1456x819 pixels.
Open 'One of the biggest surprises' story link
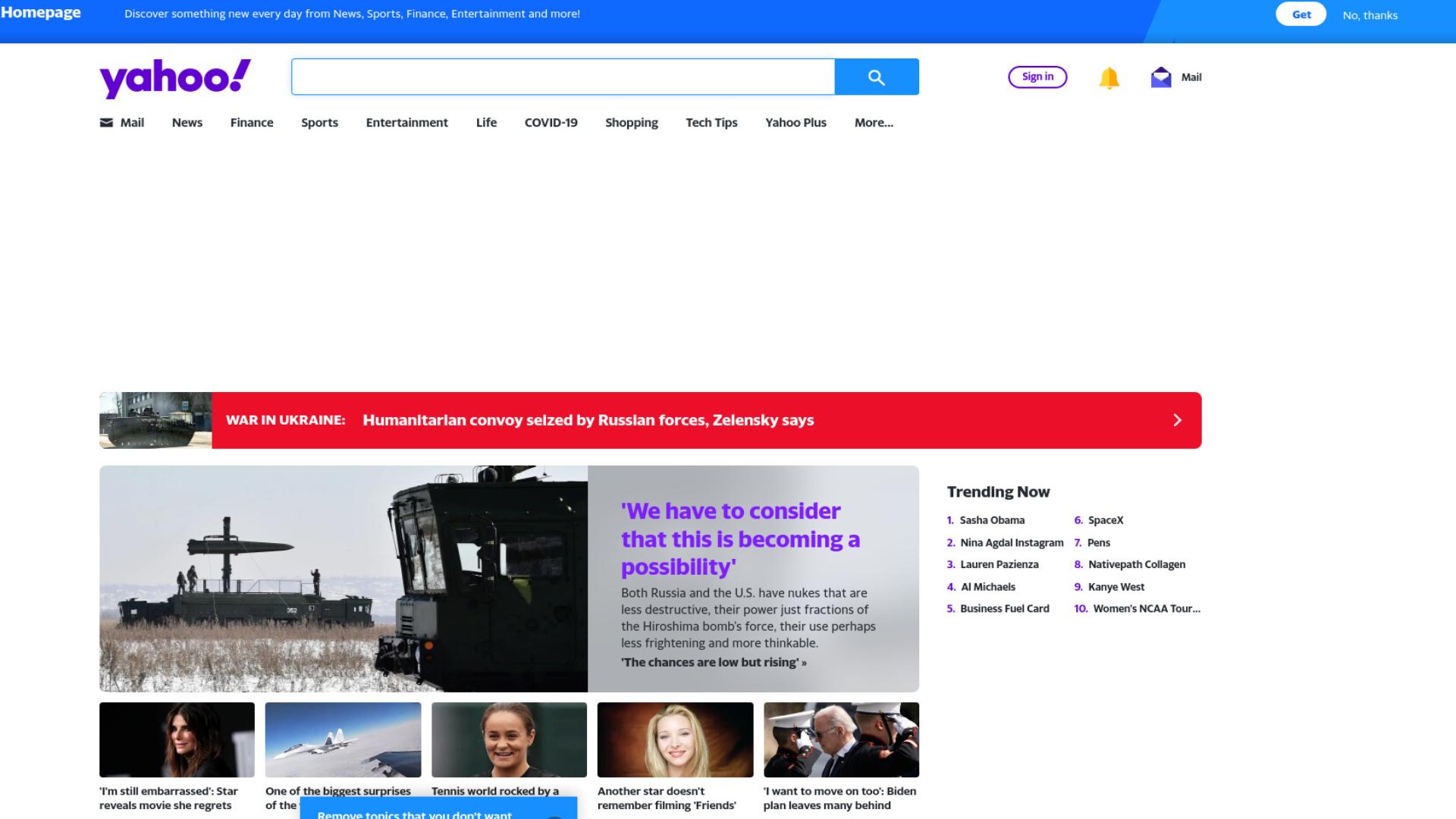tap(338, 791)
